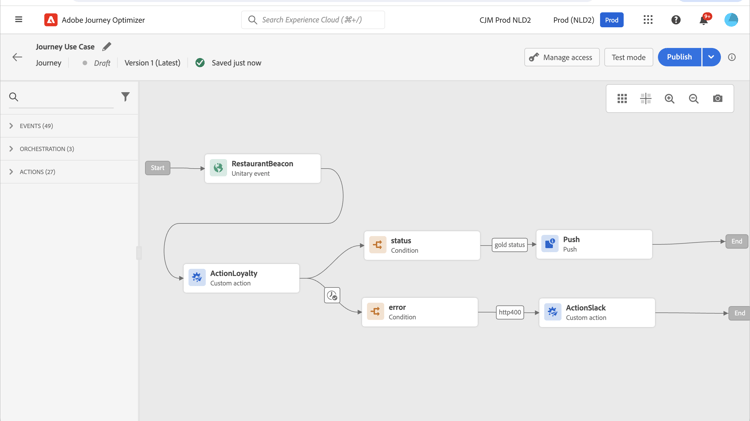Click the pencil icon to rename journey

coord(107,46)
